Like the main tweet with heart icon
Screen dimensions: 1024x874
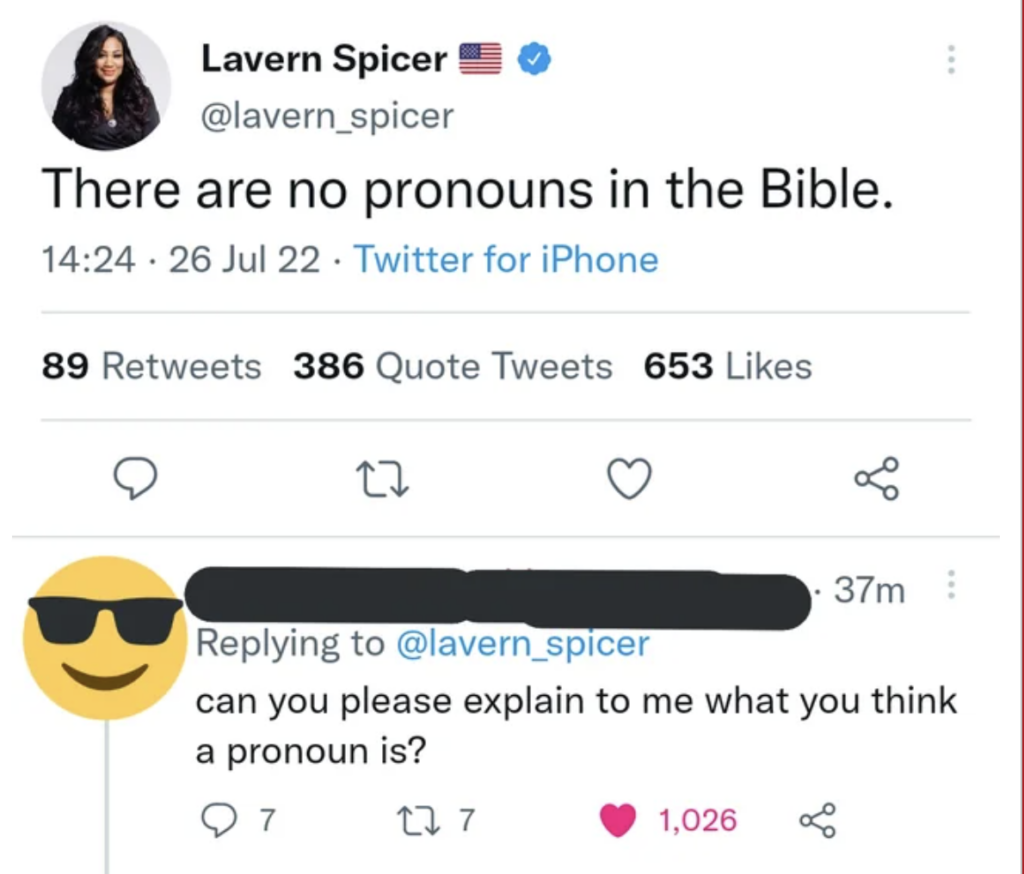631,479
